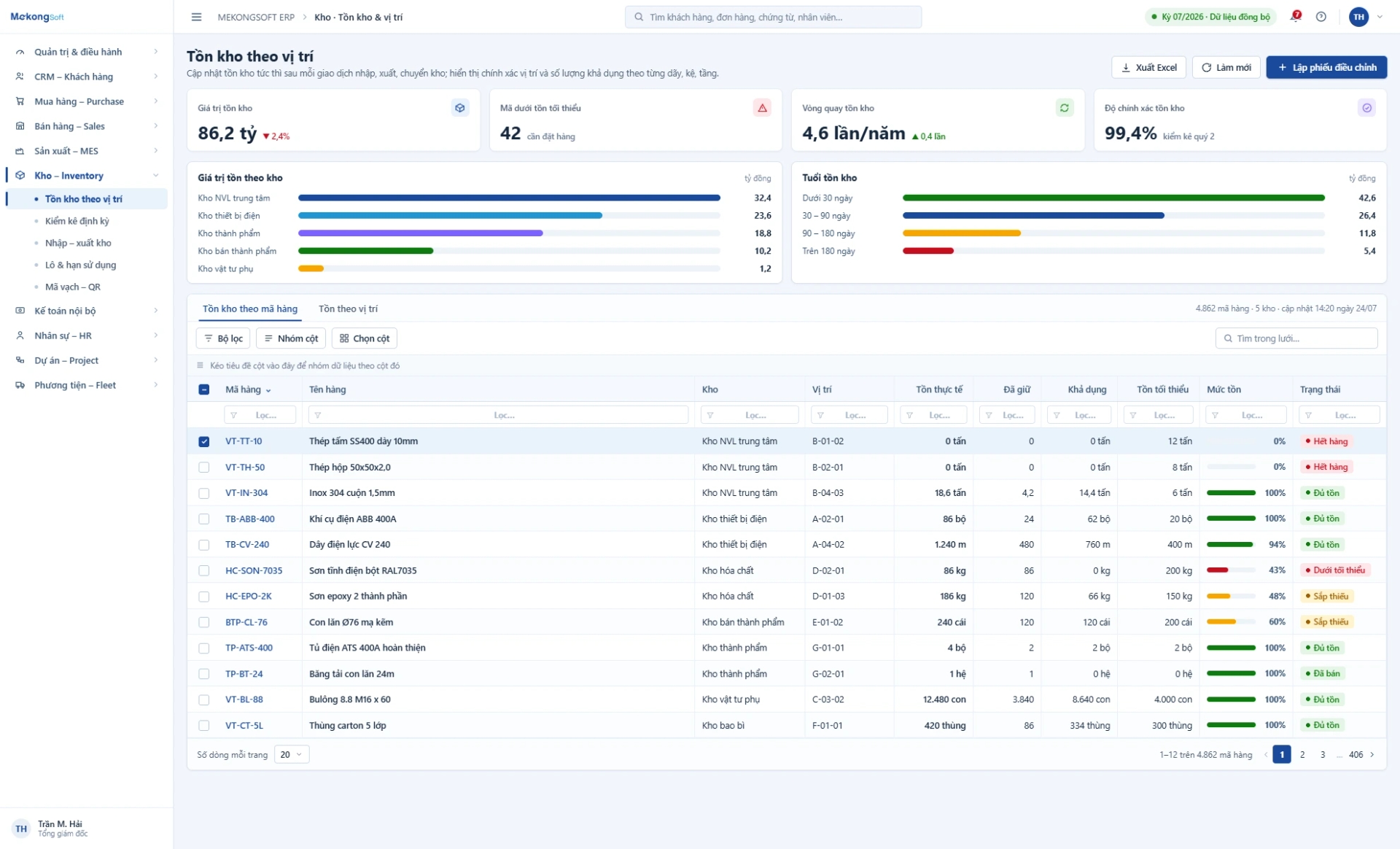
Task: Check the VT-TH-50 row checkbox
Action: [x=204, y=468]
